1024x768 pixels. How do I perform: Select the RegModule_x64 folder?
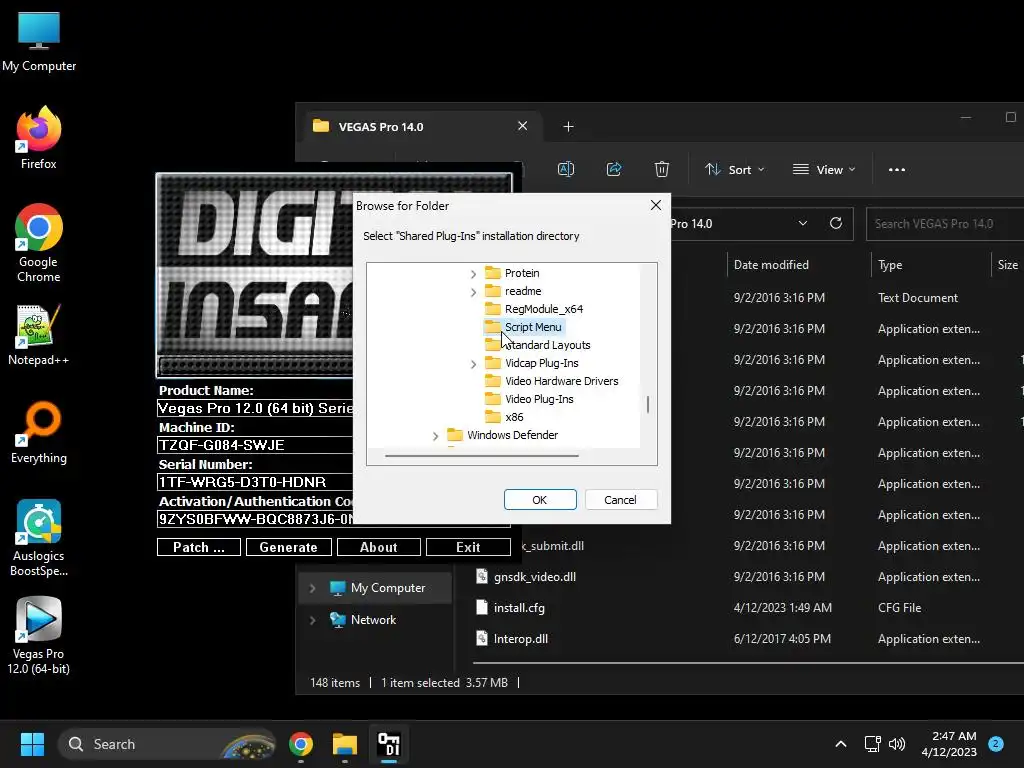coord(534,309)
